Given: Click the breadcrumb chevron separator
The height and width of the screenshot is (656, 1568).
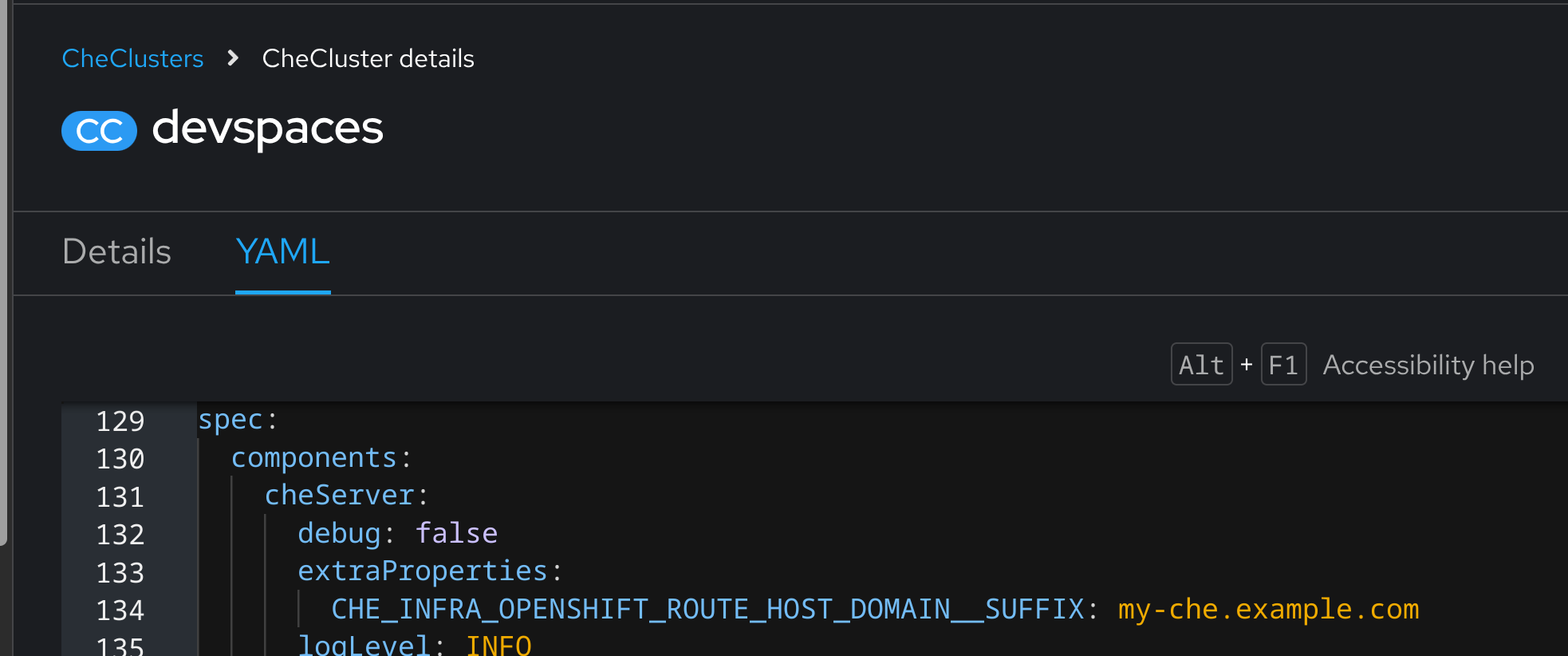Looking at the screenshot, I should click(x=233, y=58).
